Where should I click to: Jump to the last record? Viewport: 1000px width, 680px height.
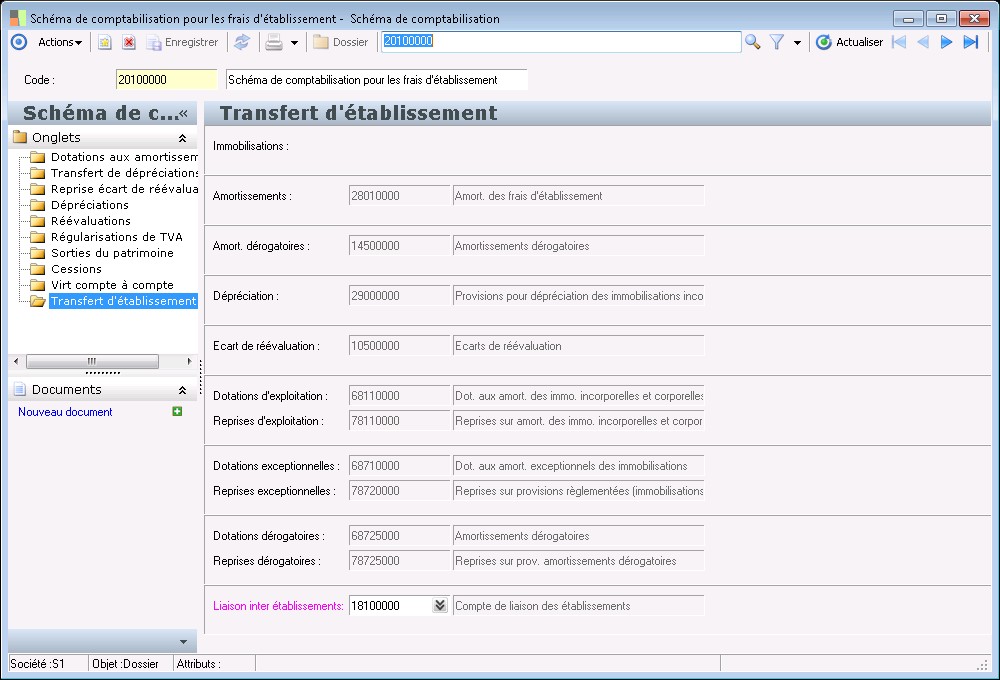pyautogui.click(x=970, y=42)
